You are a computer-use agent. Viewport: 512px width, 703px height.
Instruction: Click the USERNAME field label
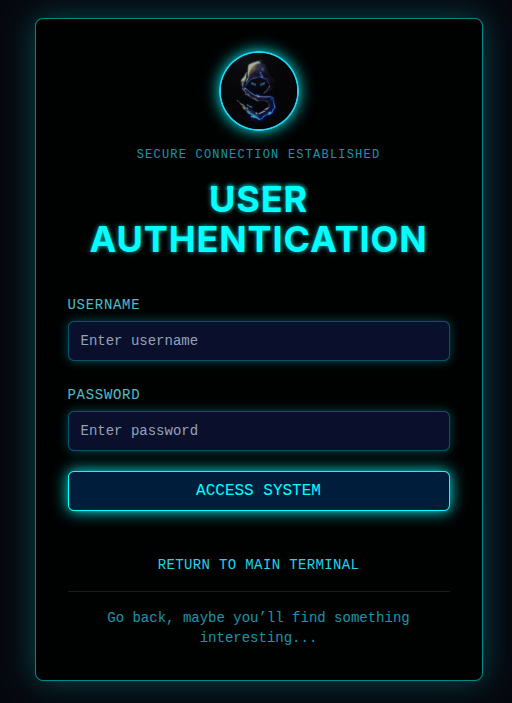[x=104, y=304]
